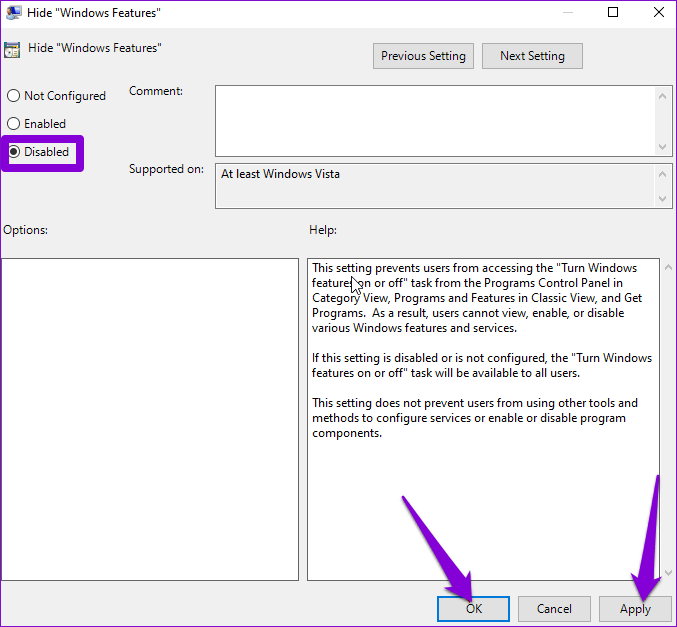Viewport: 677px width, 627px height.
Task: Click Supported on box scroll down arrow
Action: [x=662, y=199]
